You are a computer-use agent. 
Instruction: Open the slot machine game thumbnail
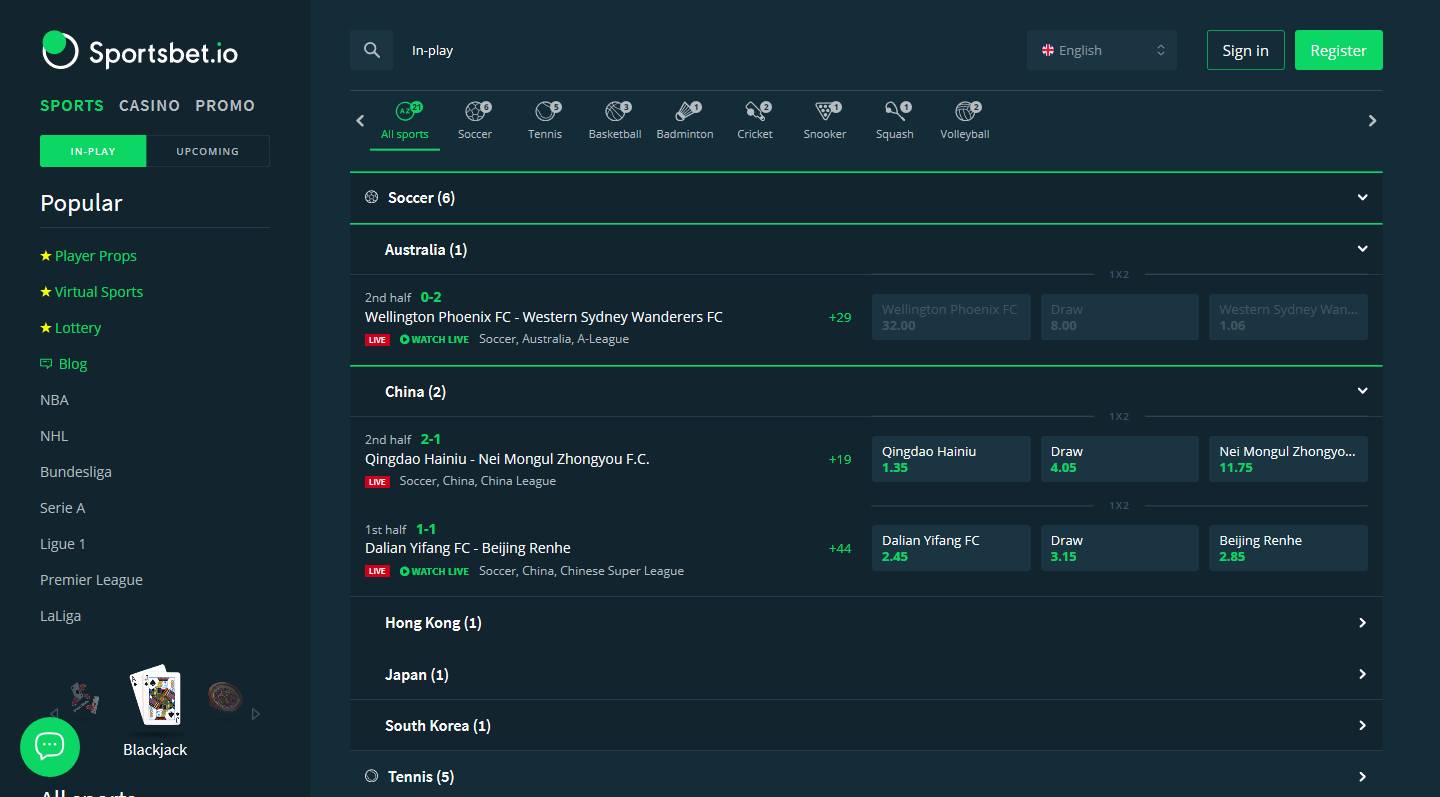coord(85,698)
